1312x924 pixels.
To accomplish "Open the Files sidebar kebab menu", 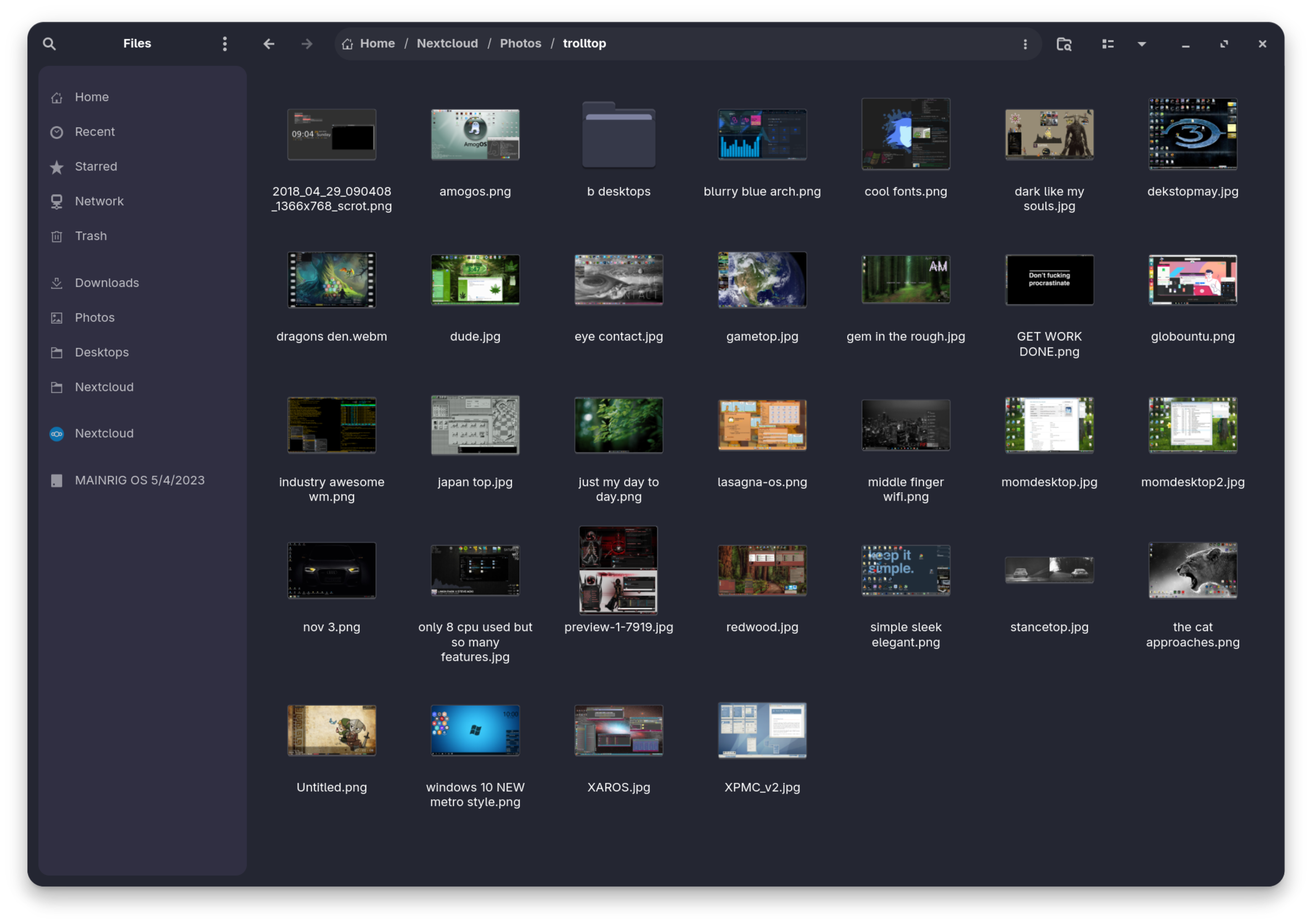I will 224,44.
